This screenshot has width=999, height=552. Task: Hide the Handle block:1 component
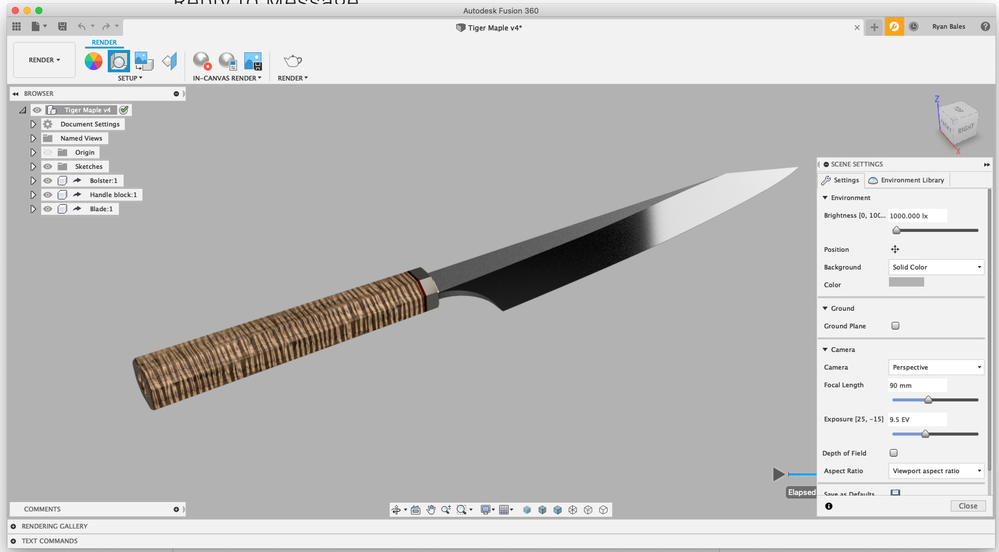click(48, 194)
